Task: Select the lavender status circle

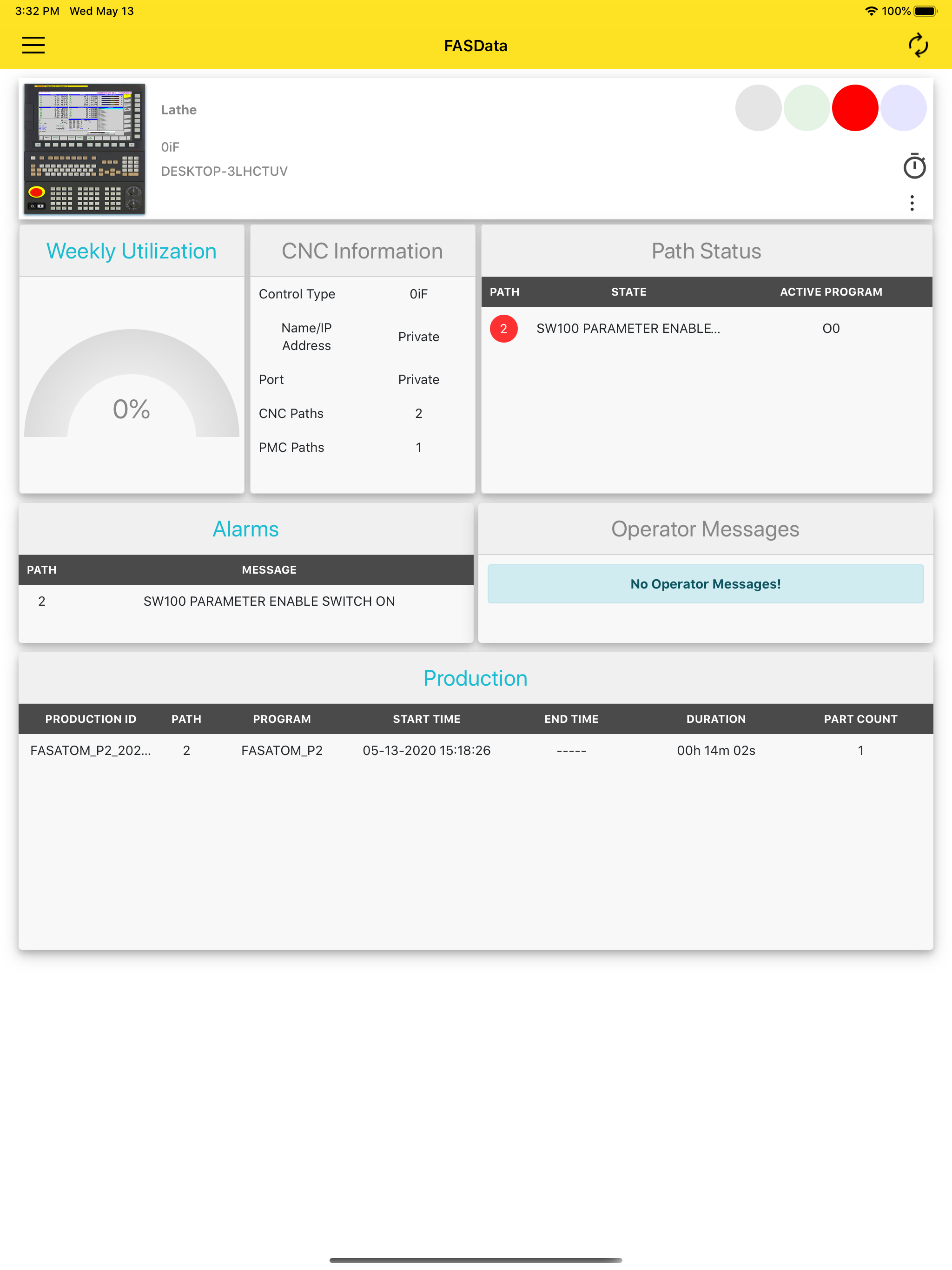Action: pyautogui.click(x=903, y=108)
